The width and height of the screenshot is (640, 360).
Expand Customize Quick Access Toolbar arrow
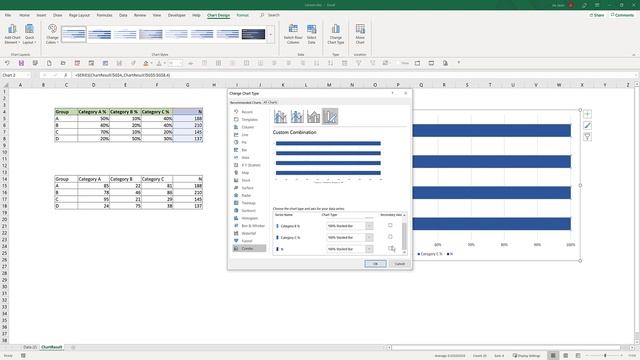459,63
